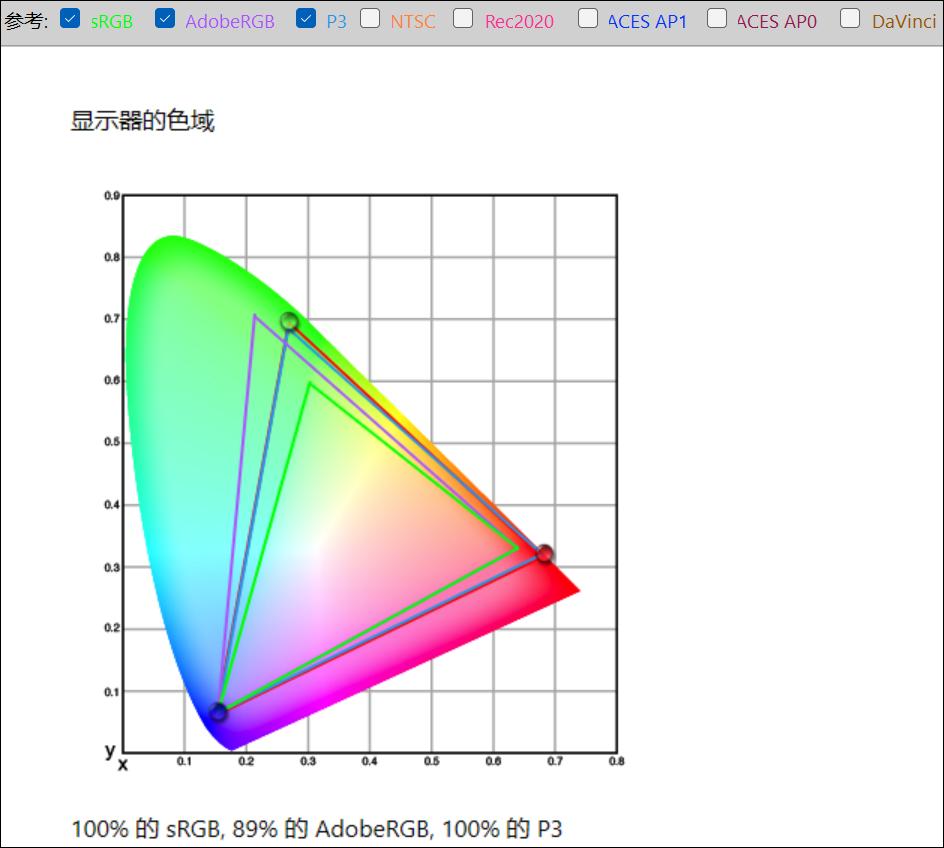Click the purple AdobeRGB label

(230, 22)
